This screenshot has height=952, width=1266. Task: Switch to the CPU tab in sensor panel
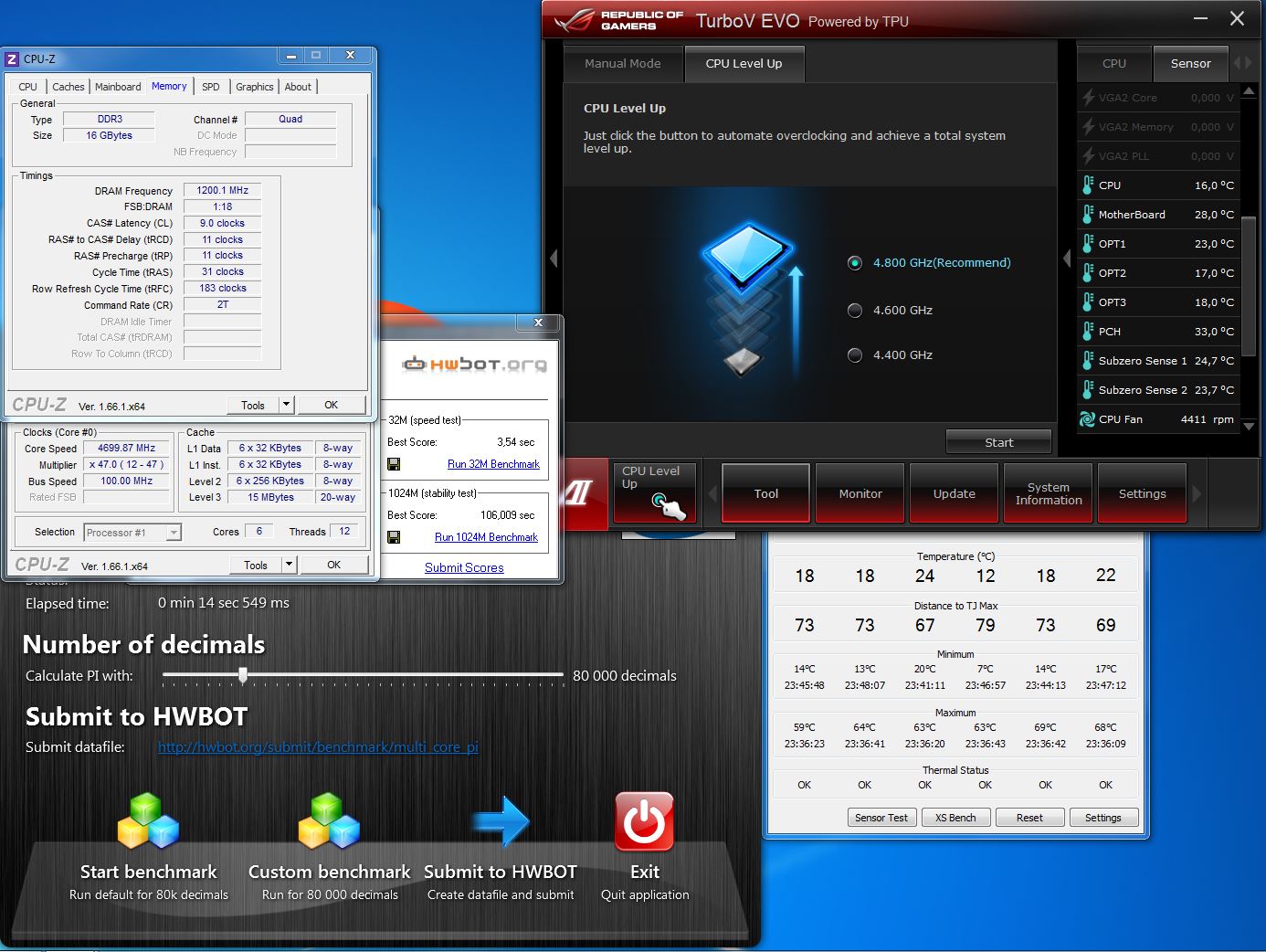pos(1114,64)
